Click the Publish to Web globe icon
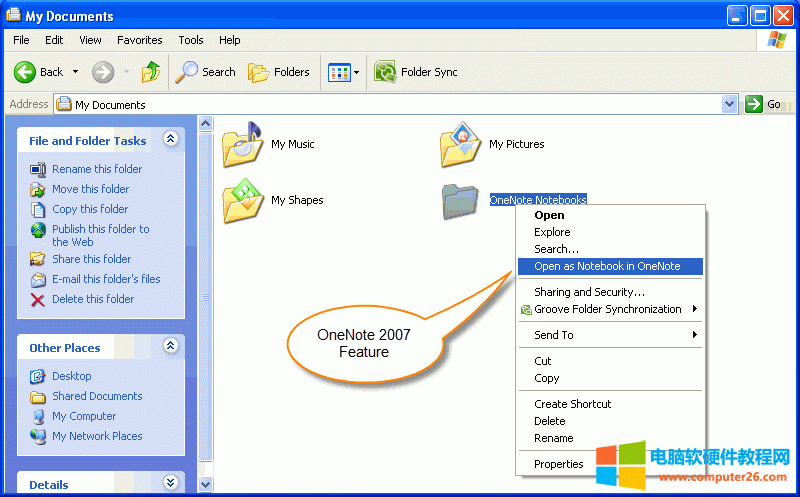Screen dimensions: 800x497 point(38,230)
